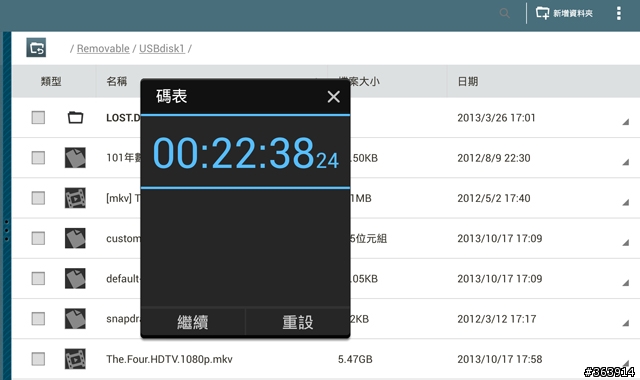The image size is (640, 380).
Task: Expand options arrow for 2012/8/9 22:30 row
Action: point(625,162)
